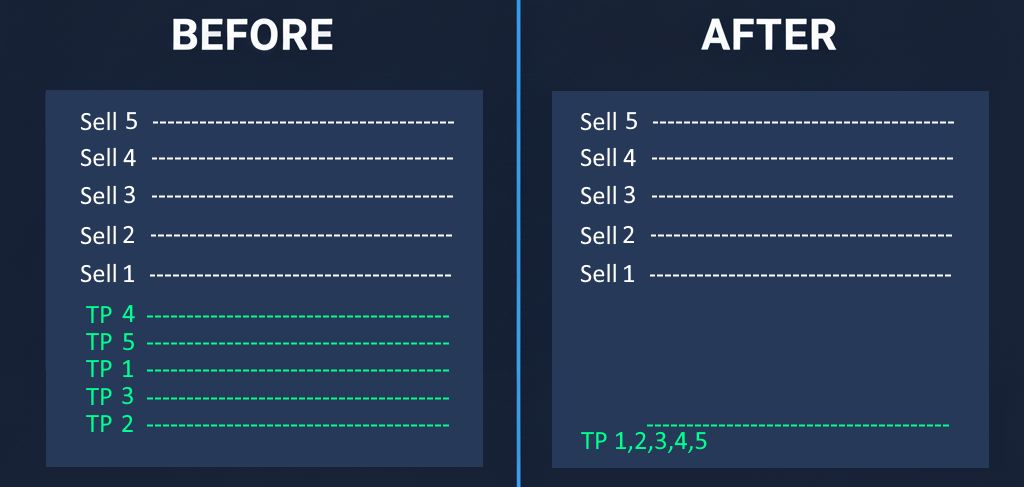Select Sell 4 label in BEFORE panel

[x=108, y=158]
